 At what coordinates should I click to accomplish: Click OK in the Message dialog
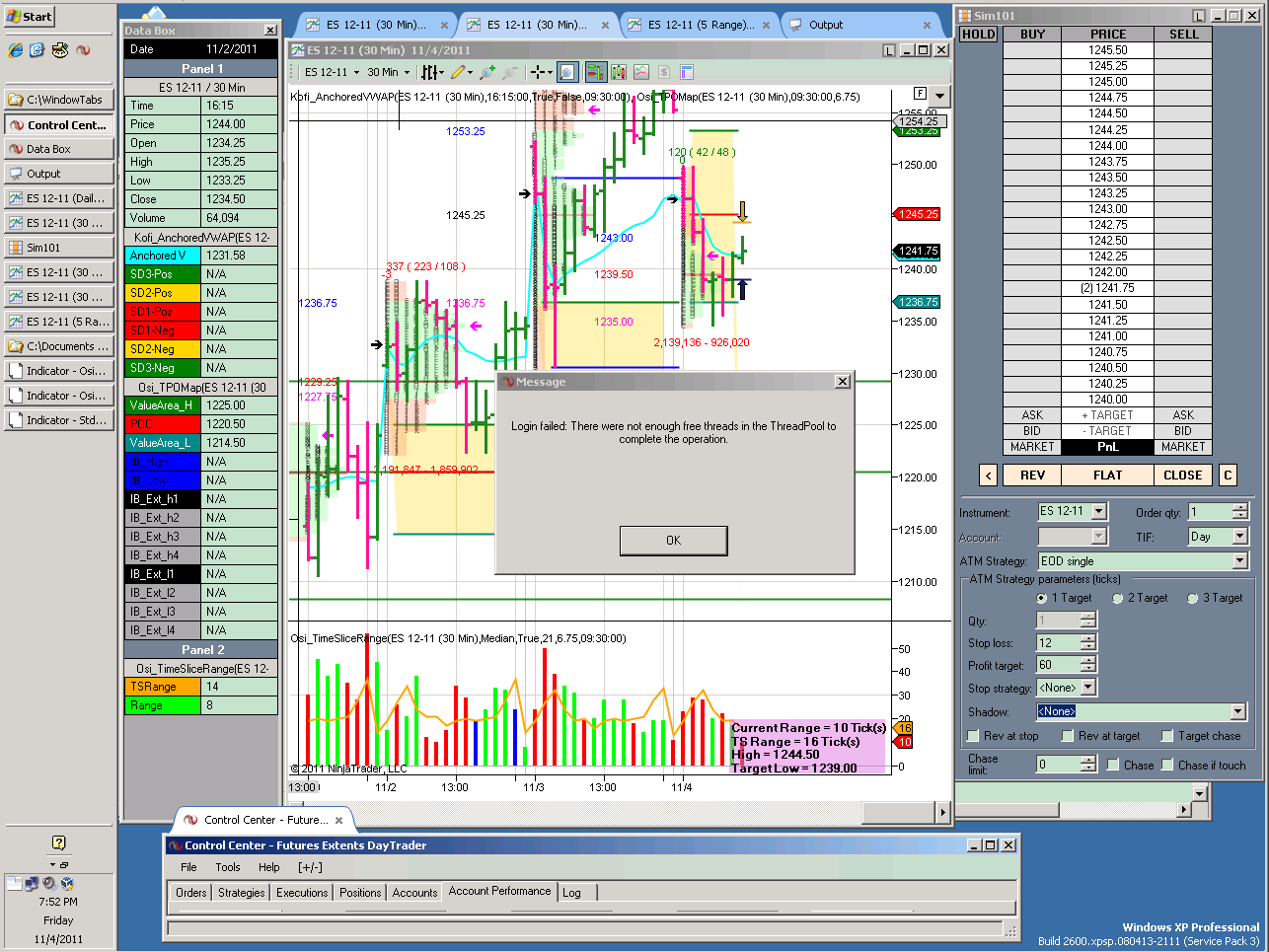pos(674,541)
